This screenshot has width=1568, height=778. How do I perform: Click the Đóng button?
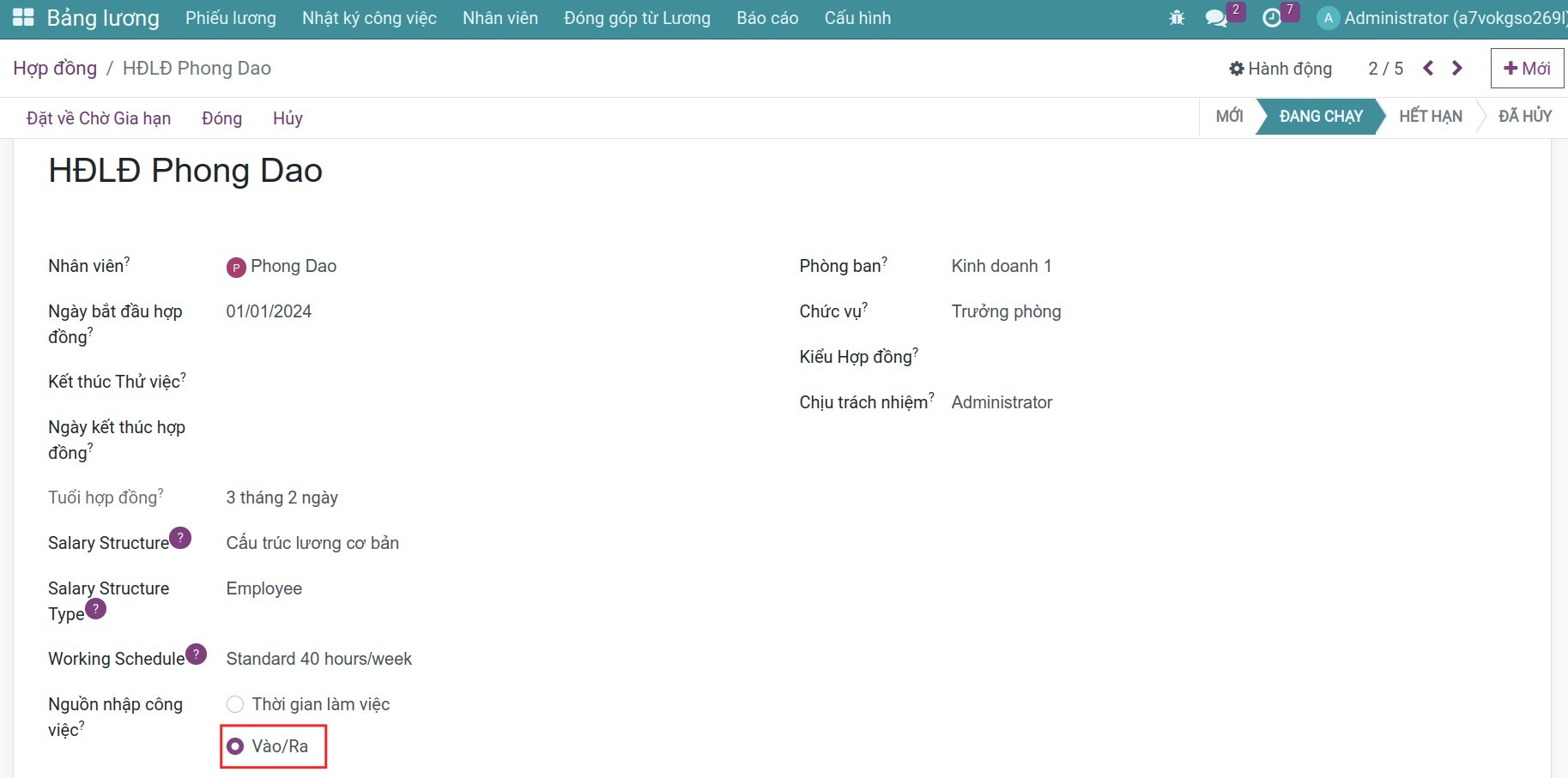pyautogui.click(x=221, y=118)
